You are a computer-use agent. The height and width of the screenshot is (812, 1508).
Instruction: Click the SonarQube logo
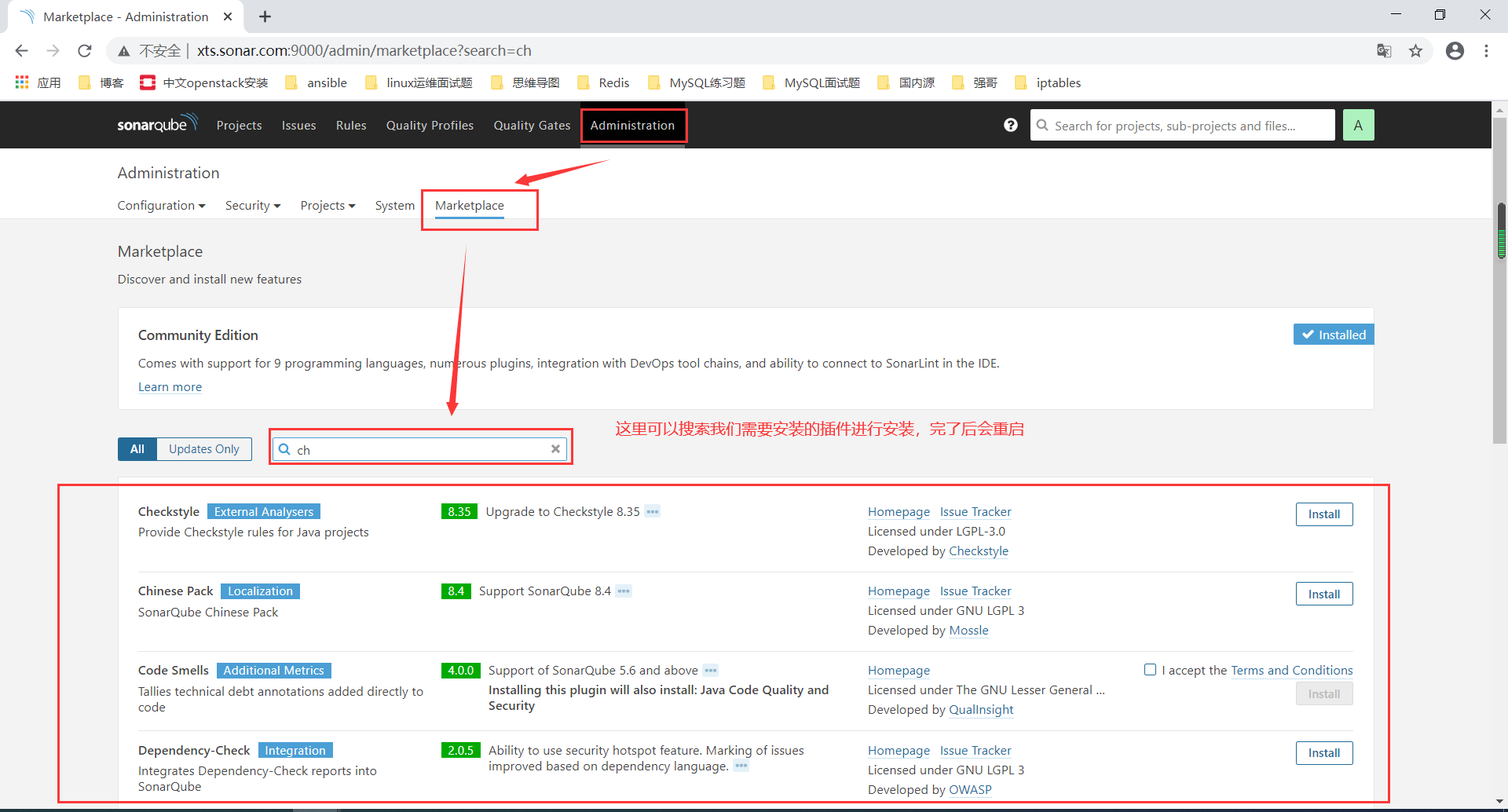(x=157, y=125)
